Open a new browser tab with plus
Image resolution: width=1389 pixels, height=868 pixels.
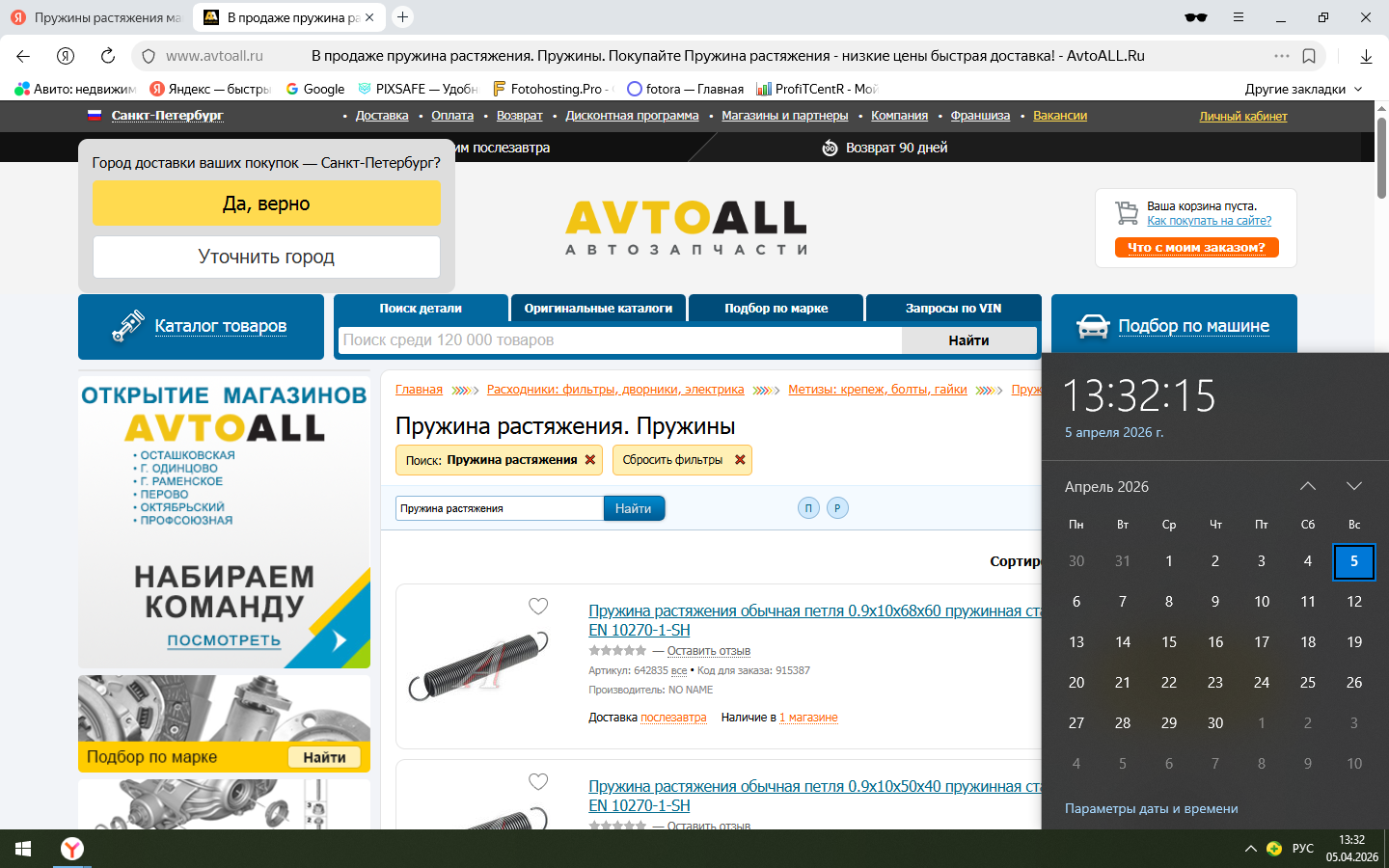(x=403, y=16)
